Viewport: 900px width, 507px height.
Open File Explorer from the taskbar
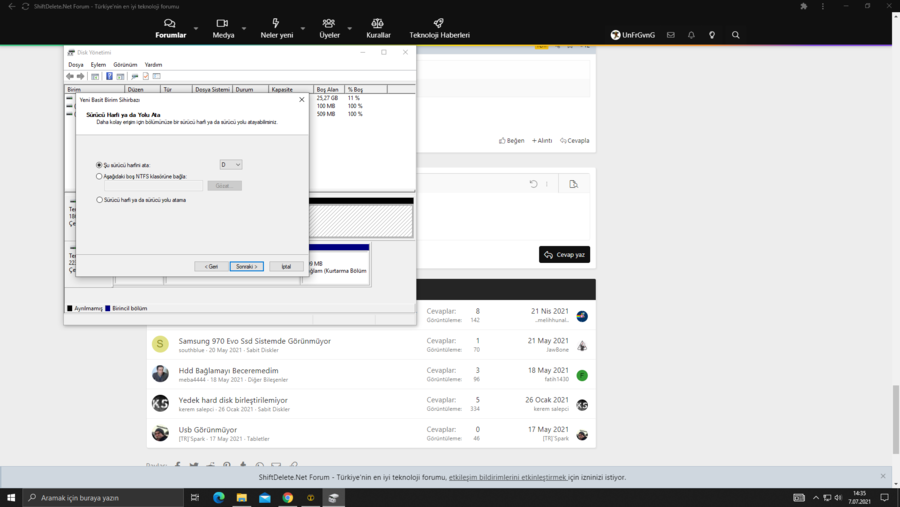242,498
